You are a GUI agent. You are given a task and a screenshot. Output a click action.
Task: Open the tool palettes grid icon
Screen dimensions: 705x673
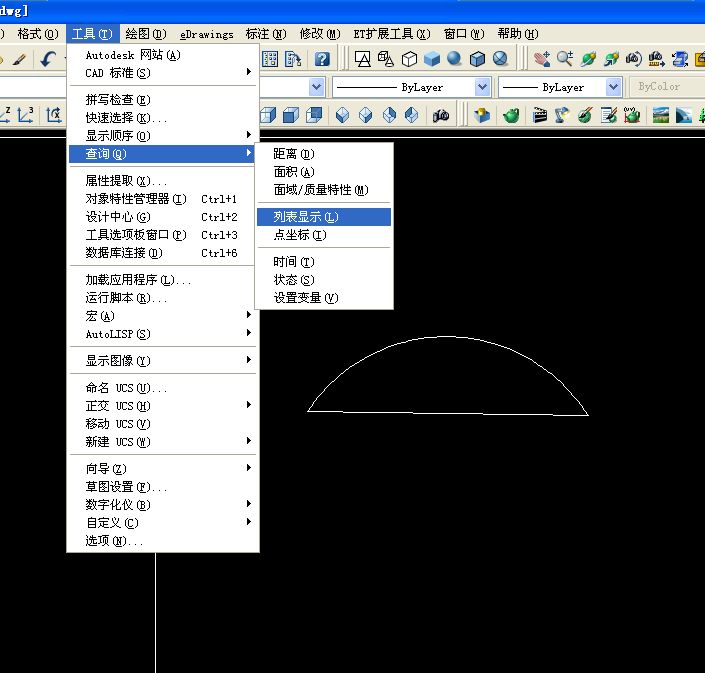coord(270,59)
